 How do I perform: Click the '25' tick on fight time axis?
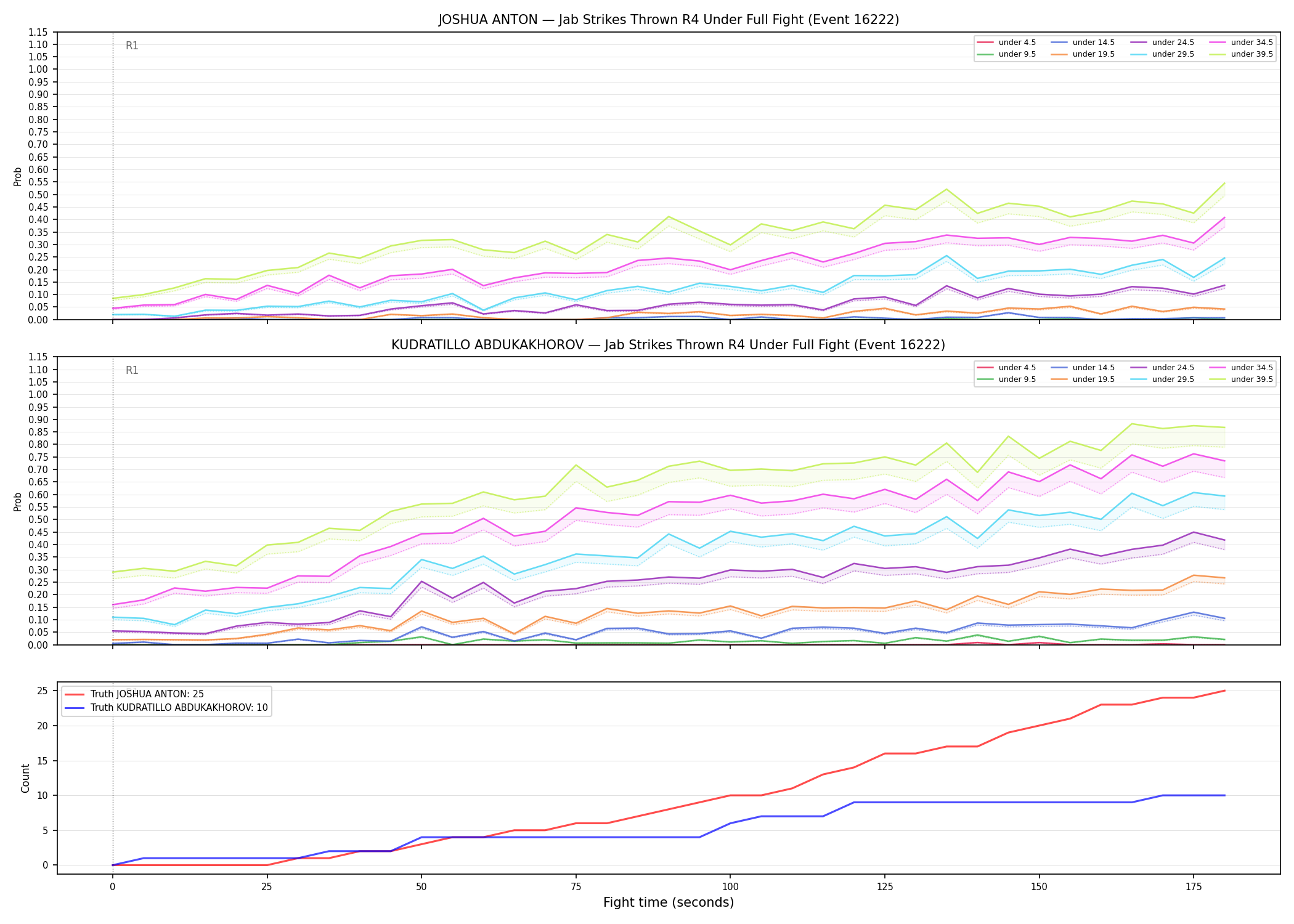(x=267, y=887)
